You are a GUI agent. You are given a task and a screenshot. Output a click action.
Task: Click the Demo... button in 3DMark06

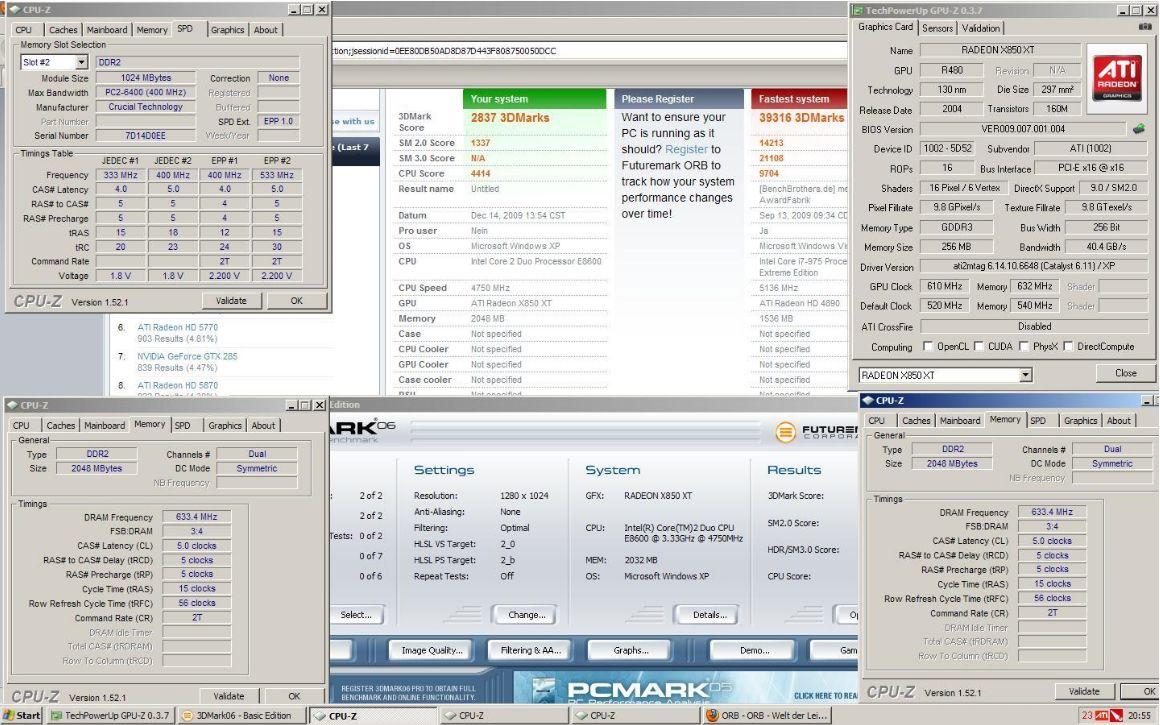[x=754, y=650]
